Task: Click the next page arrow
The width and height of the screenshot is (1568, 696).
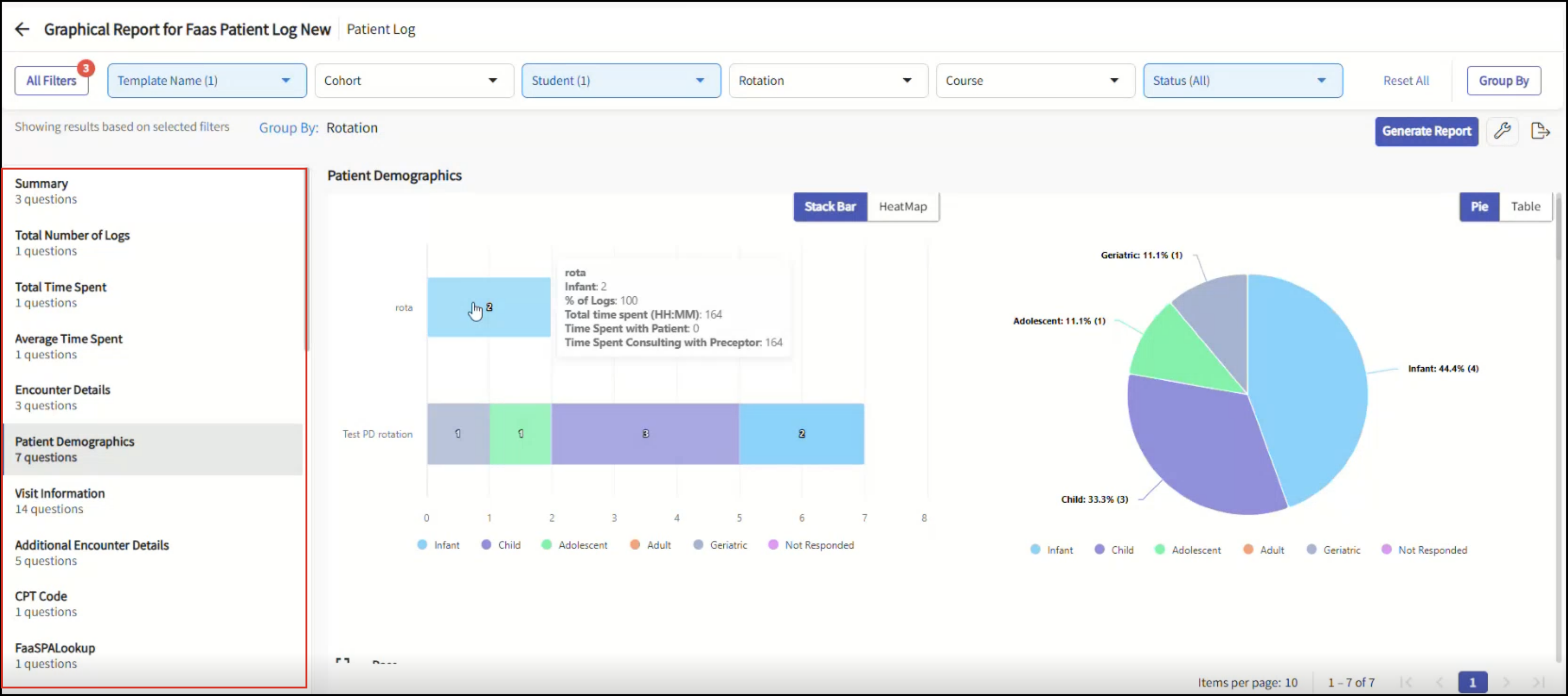Action: tap(1506, 682)
